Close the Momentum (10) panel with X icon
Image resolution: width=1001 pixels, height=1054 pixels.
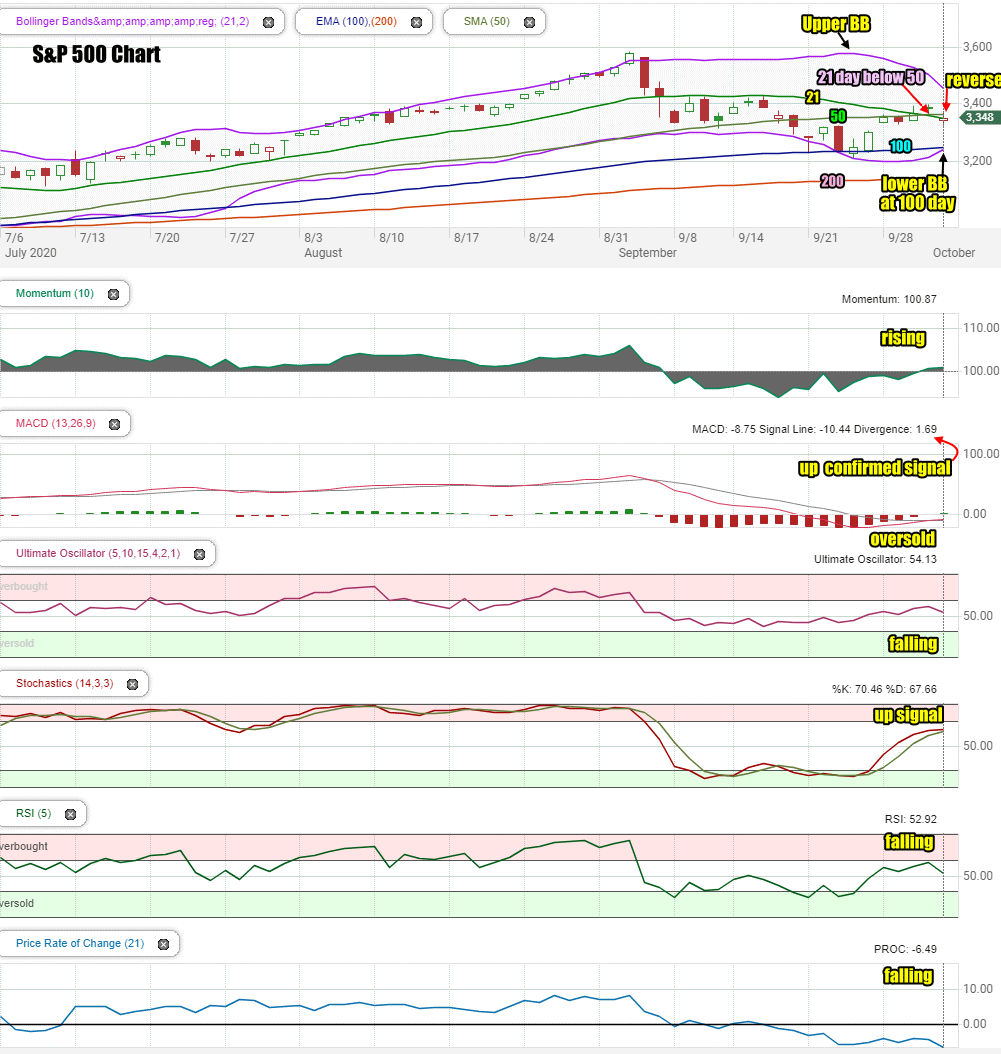tap(114, 294)
